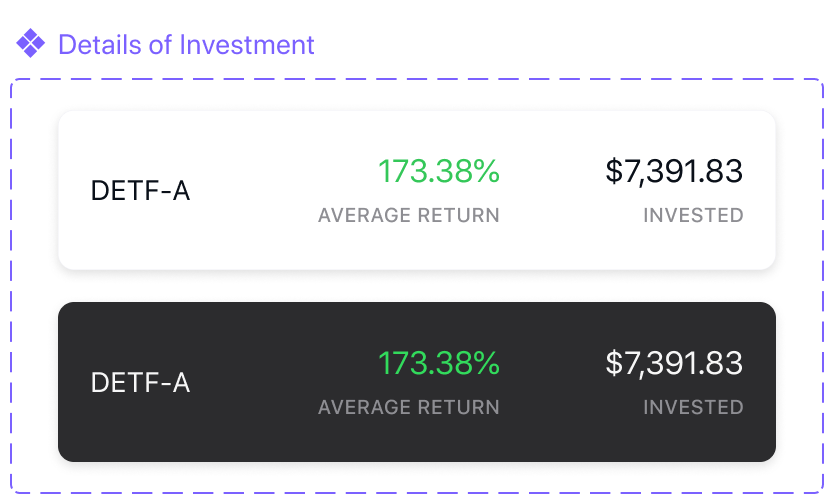Click $7,391.83 amount in dark card
This screenshot has width=834, height=504.
674,363
